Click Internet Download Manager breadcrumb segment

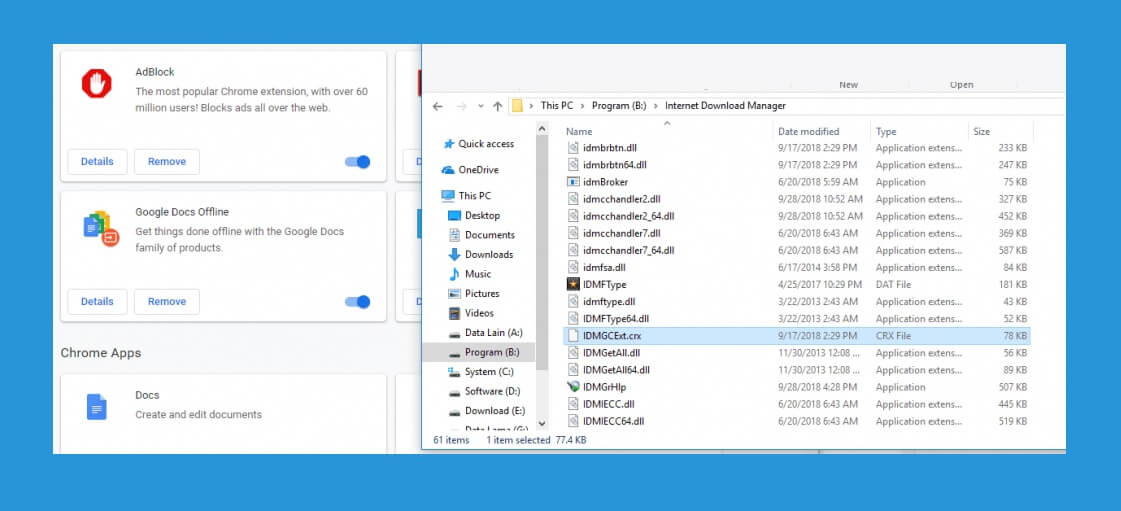tap(725, 106)
